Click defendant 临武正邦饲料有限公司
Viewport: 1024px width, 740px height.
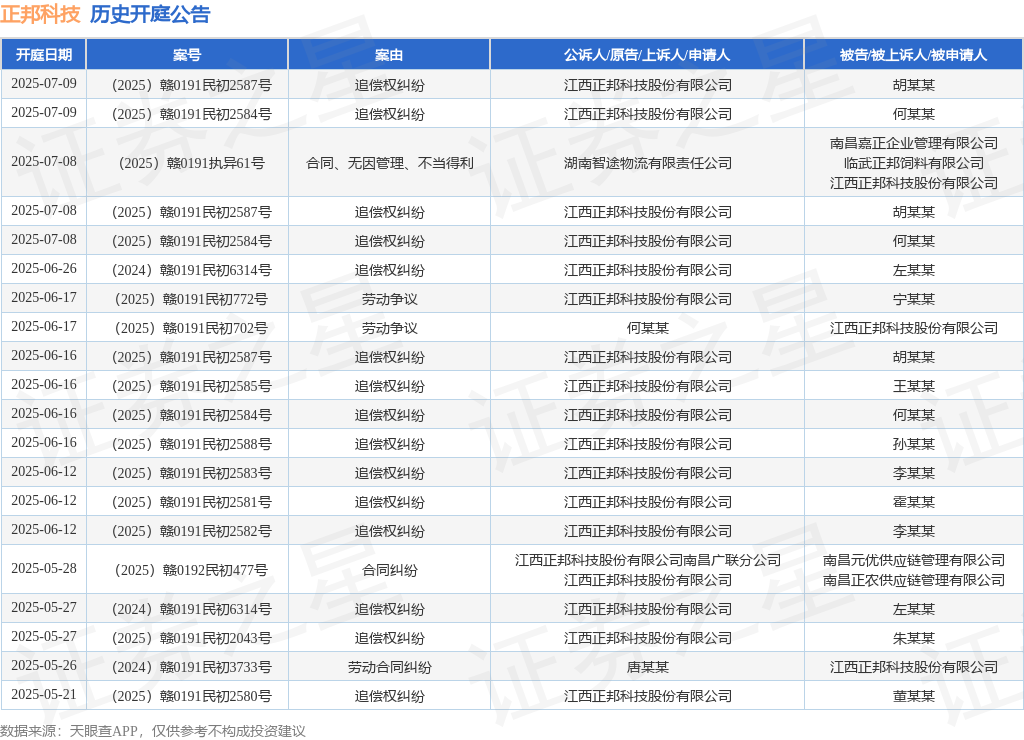click(914, 163)
